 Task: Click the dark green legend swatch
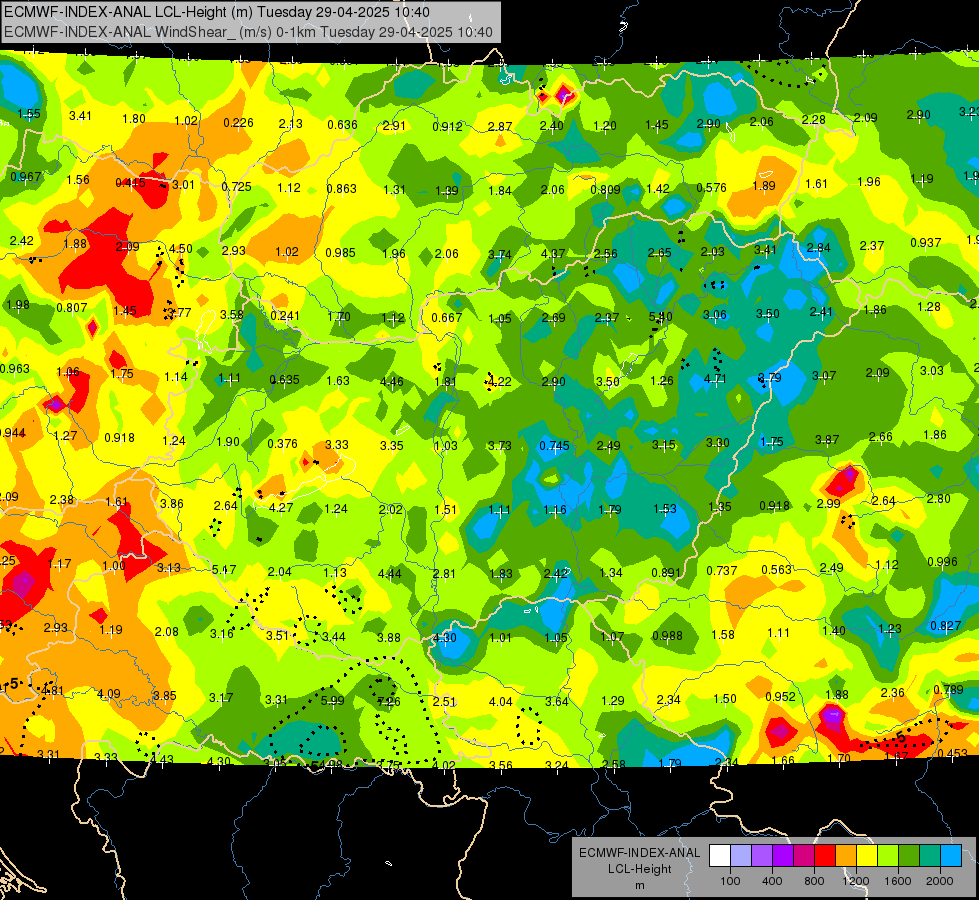tap(908, 856)
